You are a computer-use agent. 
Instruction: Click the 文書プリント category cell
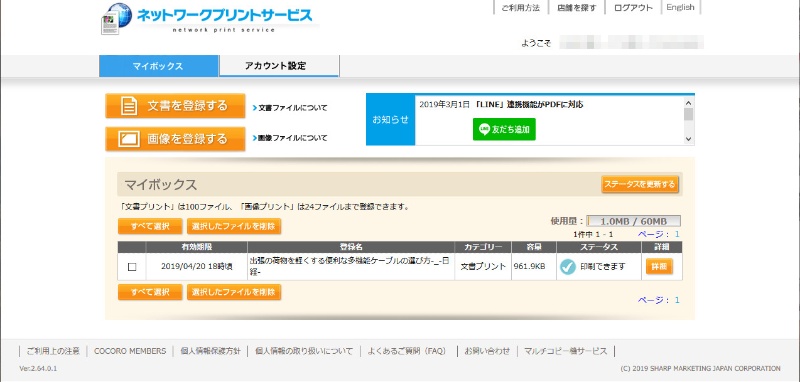[x=483, y=266]
